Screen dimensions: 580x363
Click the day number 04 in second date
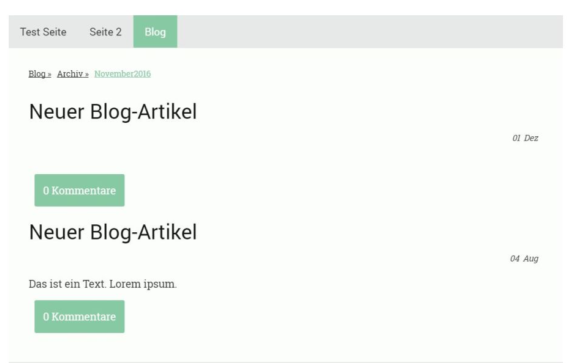tap(515, 259)
